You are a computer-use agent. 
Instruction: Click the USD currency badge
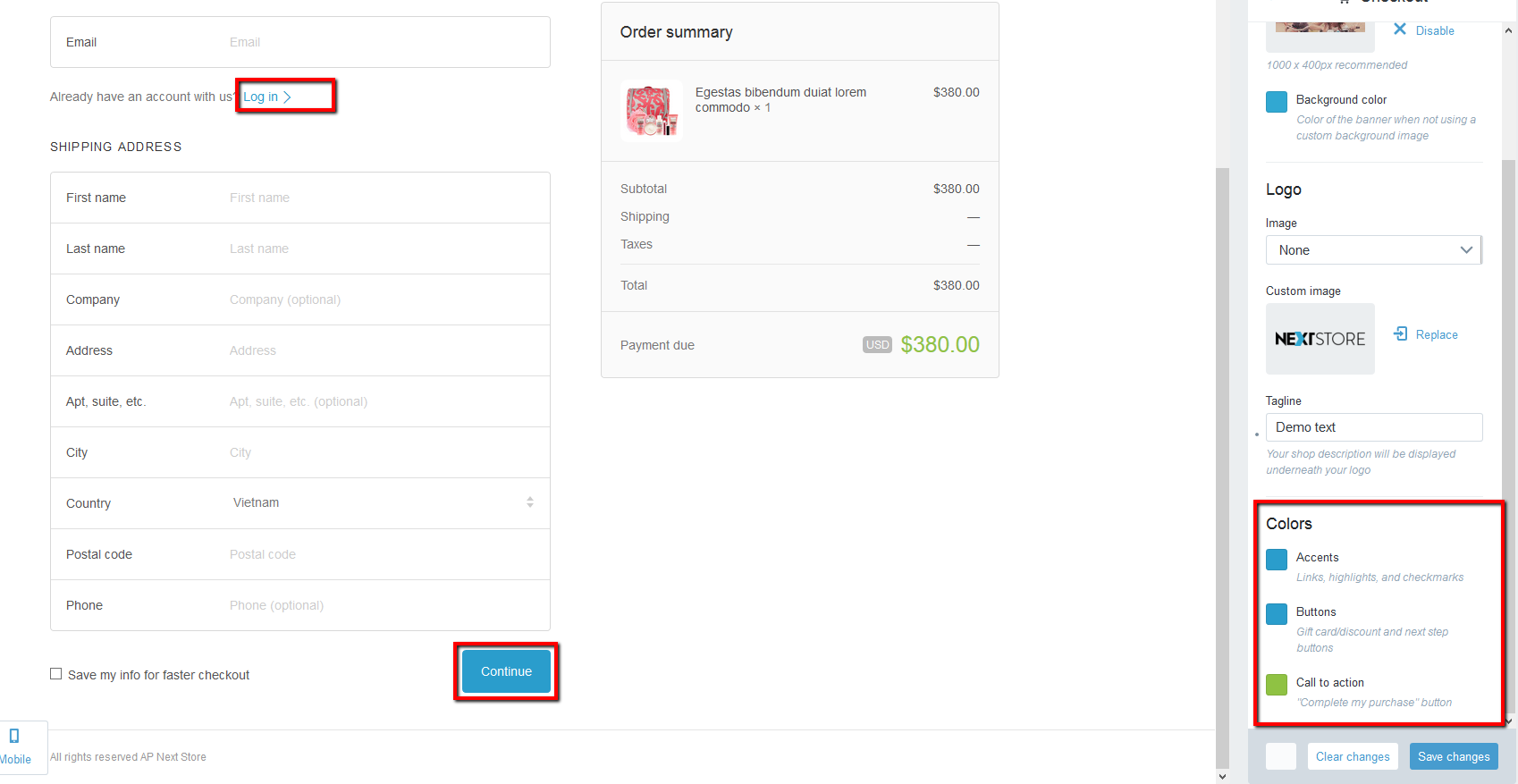(x=877, y=345)
